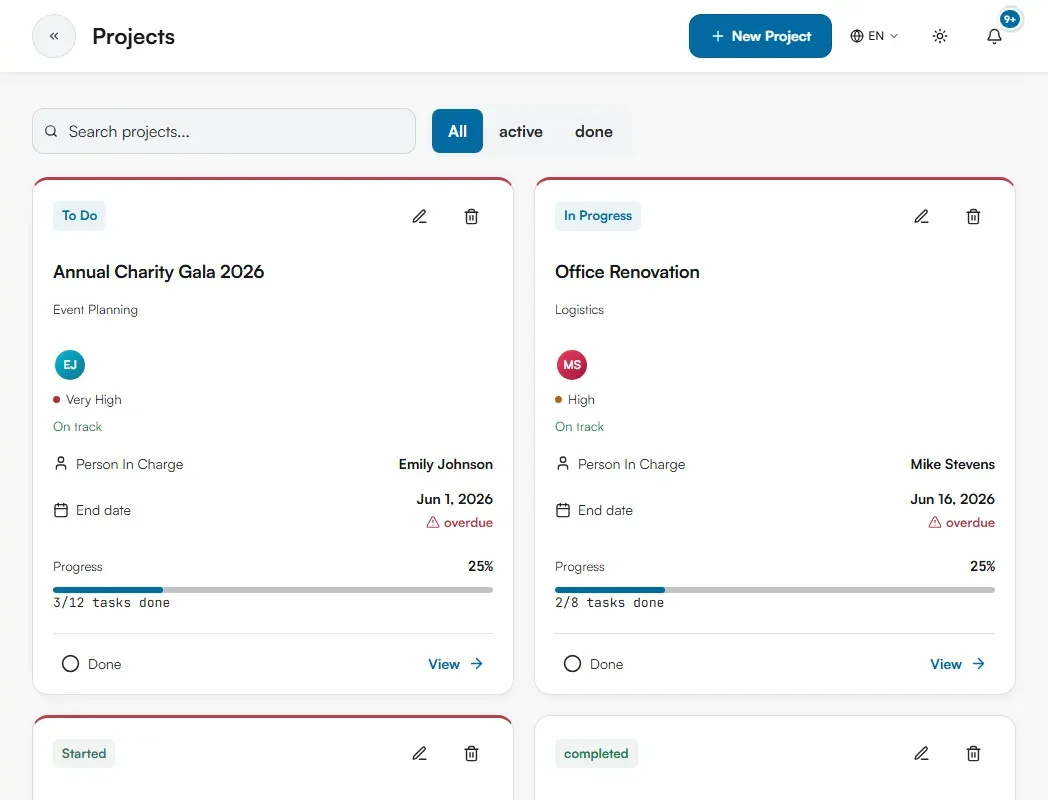Click the In Progress status badge
Screen dimensions: 1048x800
(598, 216)
